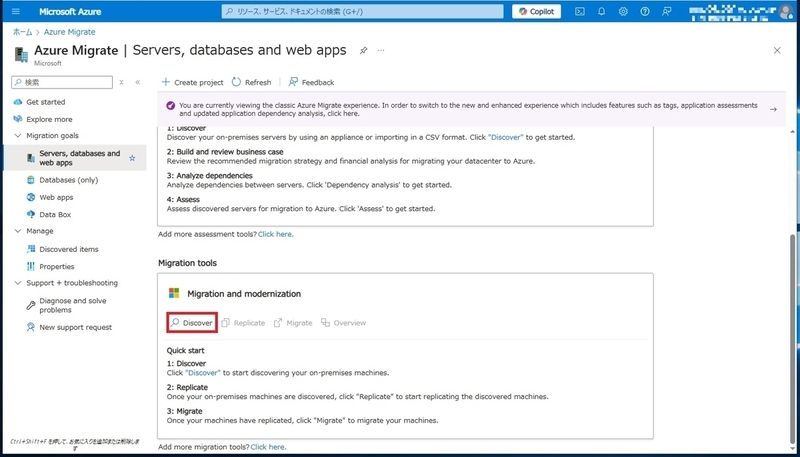Open Web apps in the sidebar
The height and width of the screenshot is (457, 800).
56,197
